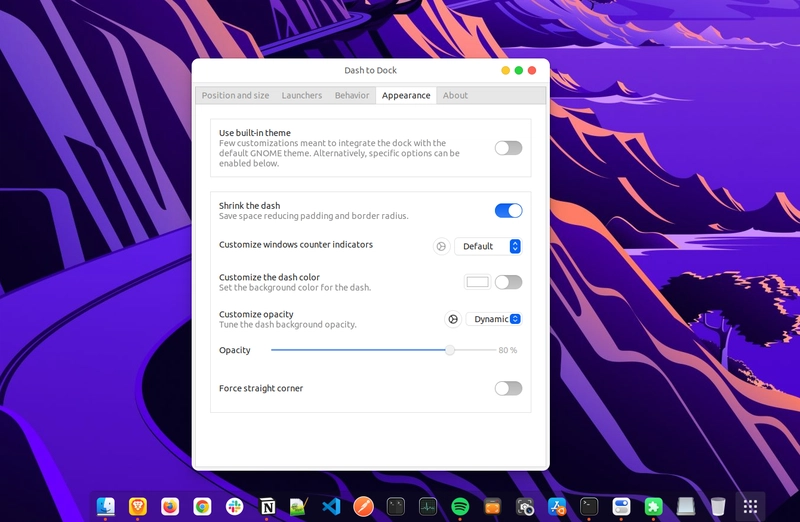Launch Brave browser from the dock
Image resolution: width=800 pixels, height=522 pixels.
coord(138,506)
